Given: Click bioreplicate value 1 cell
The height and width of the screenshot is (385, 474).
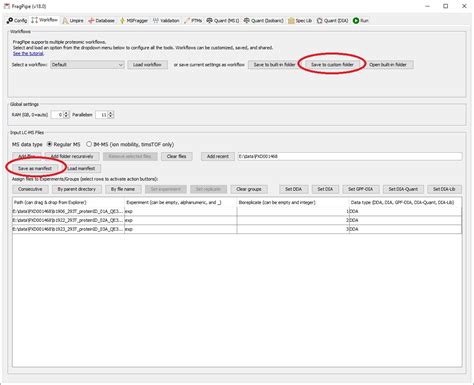Looking at the screenshot, I should 293,211.
